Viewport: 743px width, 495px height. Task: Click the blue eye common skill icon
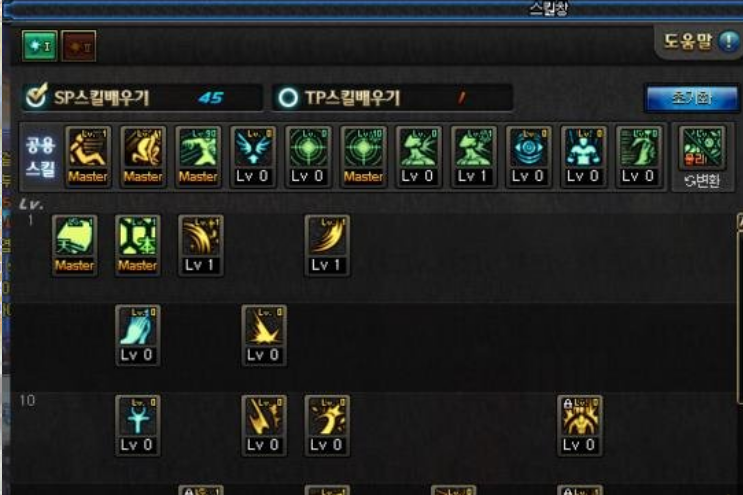(x=528, y=156)
